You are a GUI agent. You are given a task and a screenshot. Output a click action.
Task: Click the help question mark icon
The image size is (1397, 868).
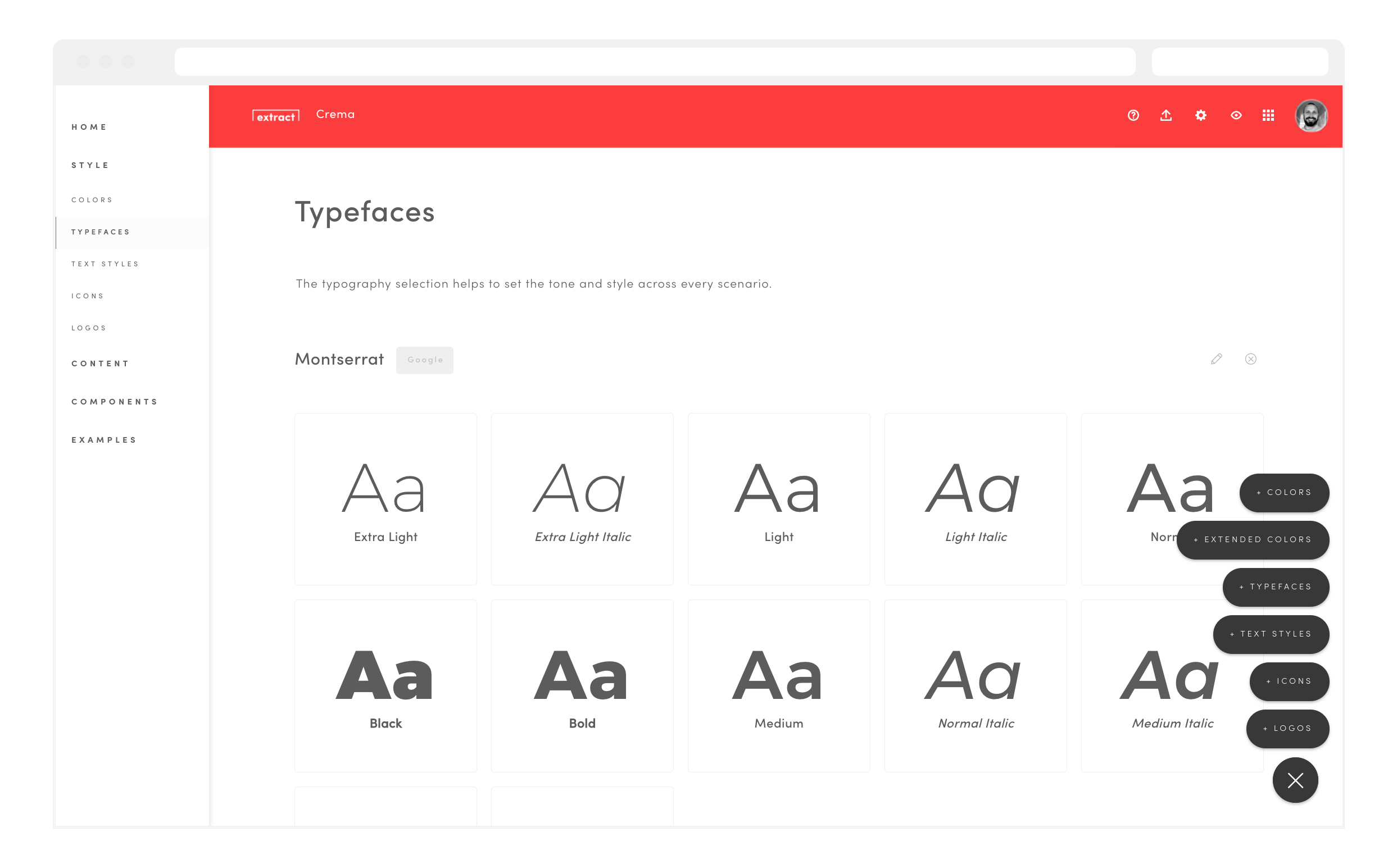(x=1133, y=115)
